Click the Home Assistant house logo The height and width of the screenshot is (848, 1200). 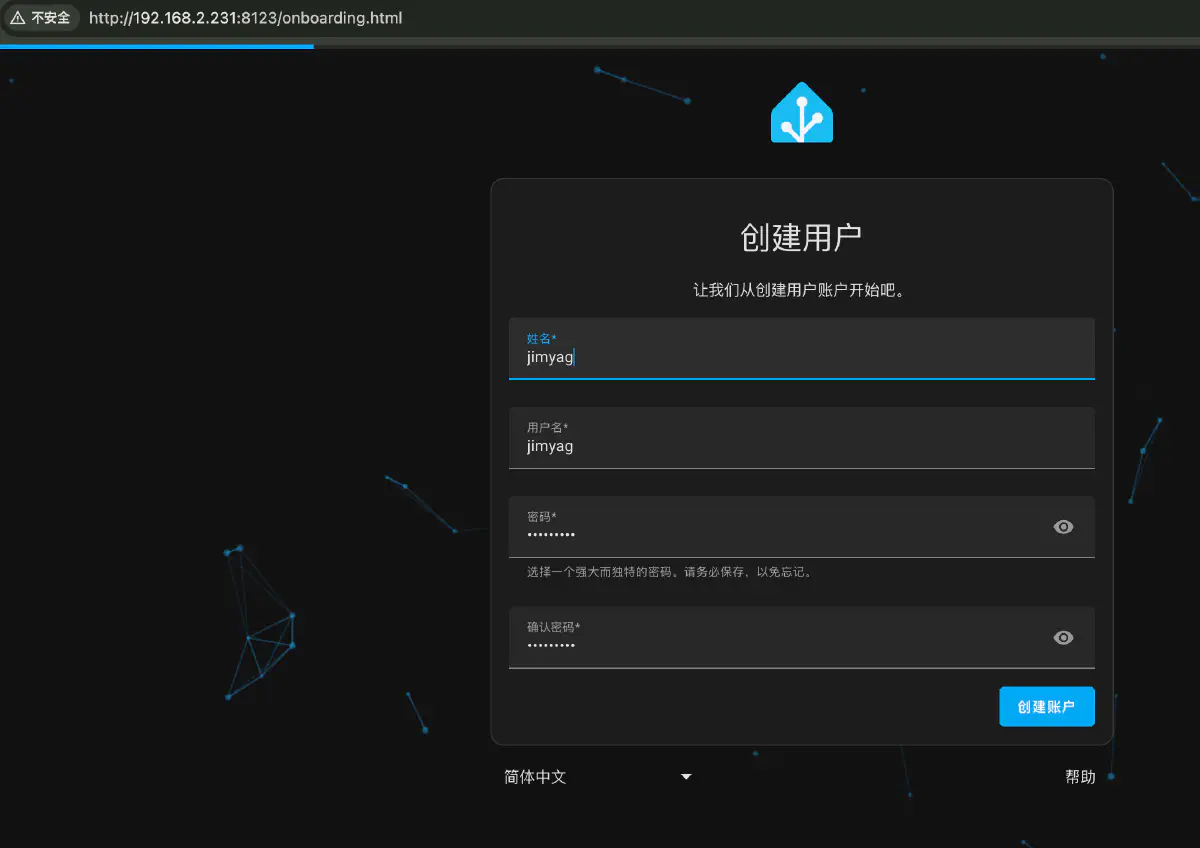coord(801,112)
